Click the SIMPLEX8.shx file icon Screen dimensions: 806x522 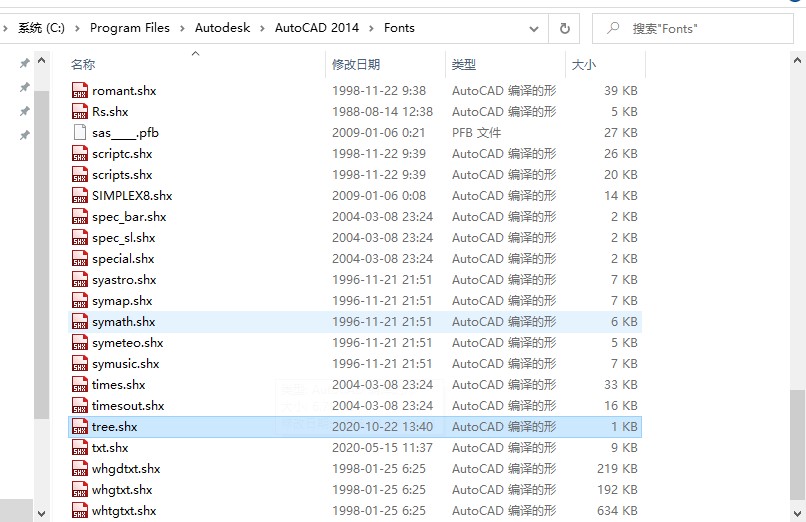pyautogui.click(x=80, y=196)
